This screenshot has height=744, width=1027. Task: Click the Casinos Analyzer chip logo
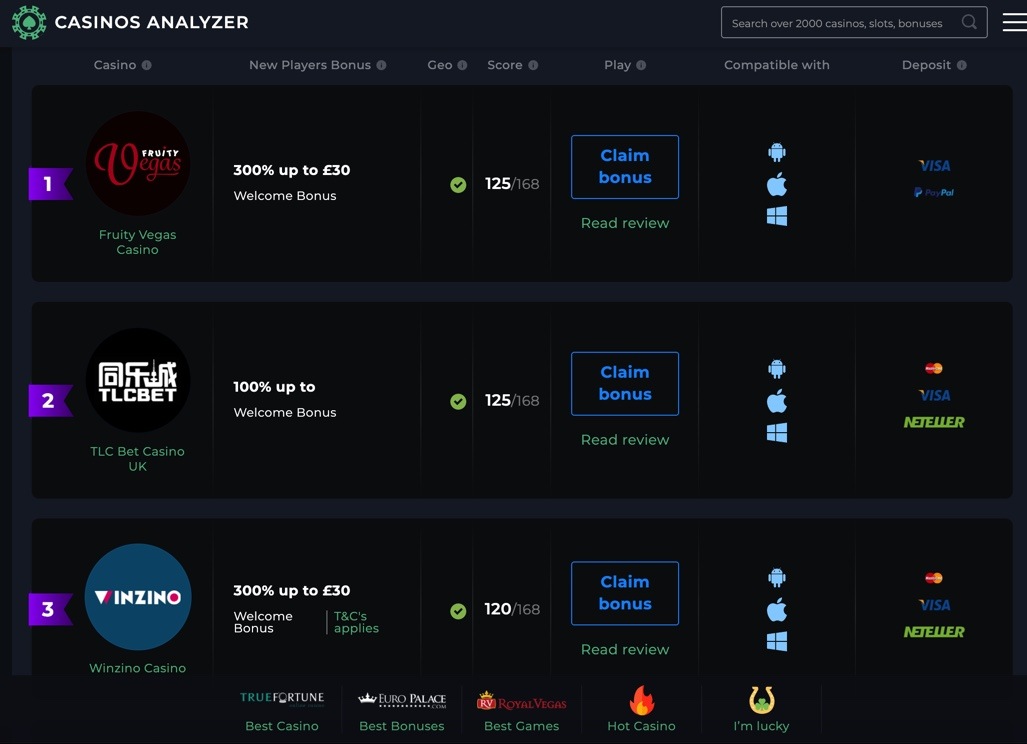click(29, 22)
